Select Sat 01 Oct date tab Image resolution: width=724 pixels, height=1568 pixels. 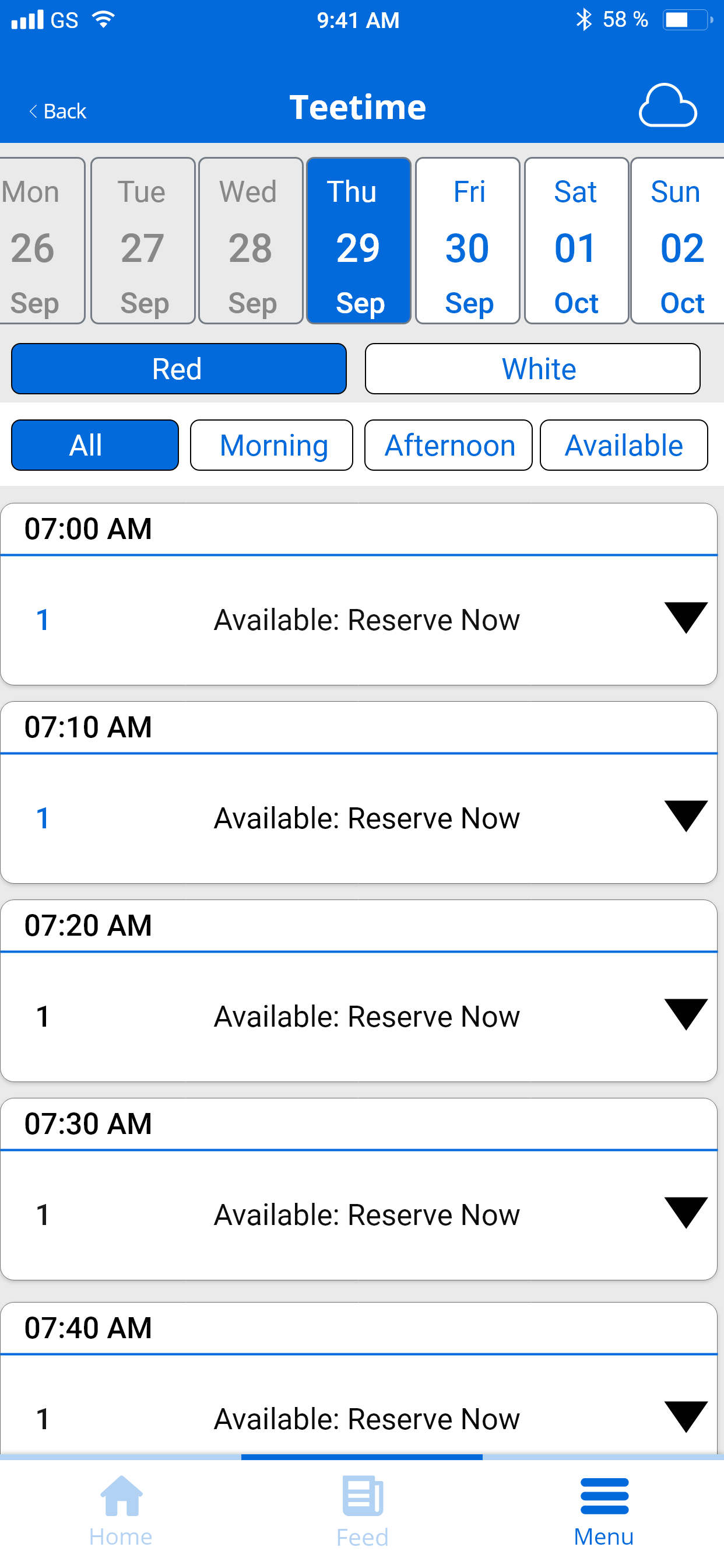(x=576, y=241)
